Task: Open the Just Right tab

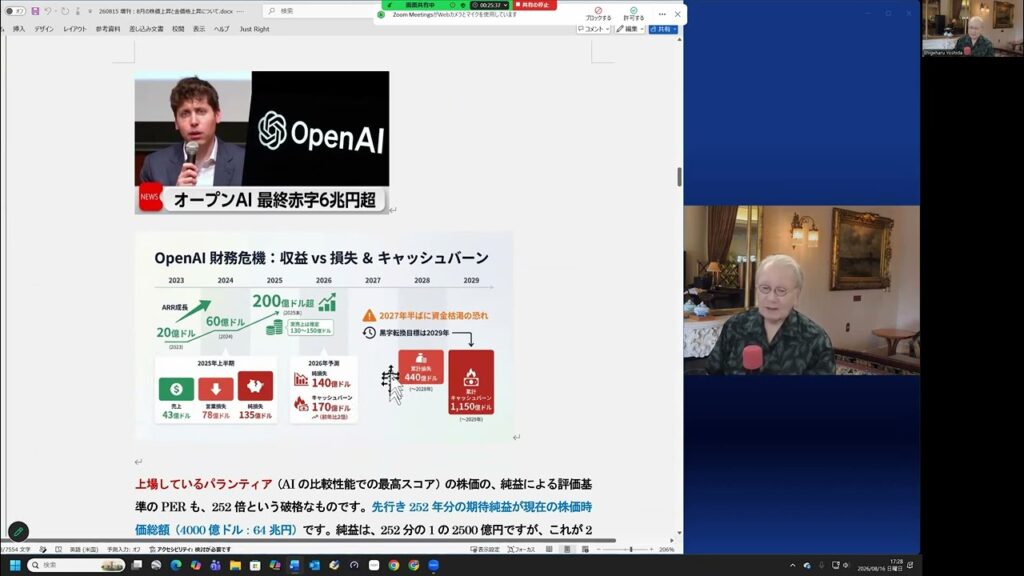Action: point(254,29)
